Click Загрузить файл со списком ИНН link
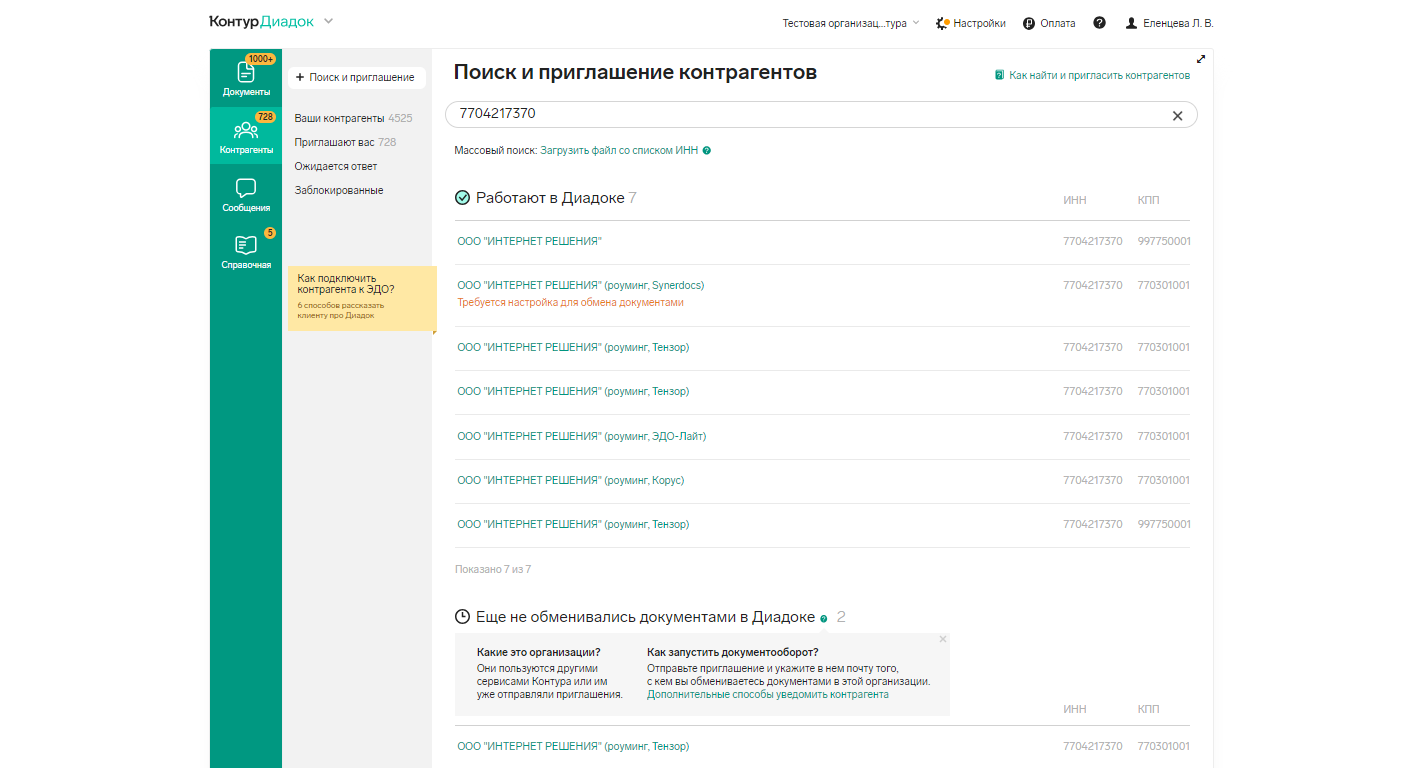The height and width of the screenshot is (768, 1418). coord(619,150)
